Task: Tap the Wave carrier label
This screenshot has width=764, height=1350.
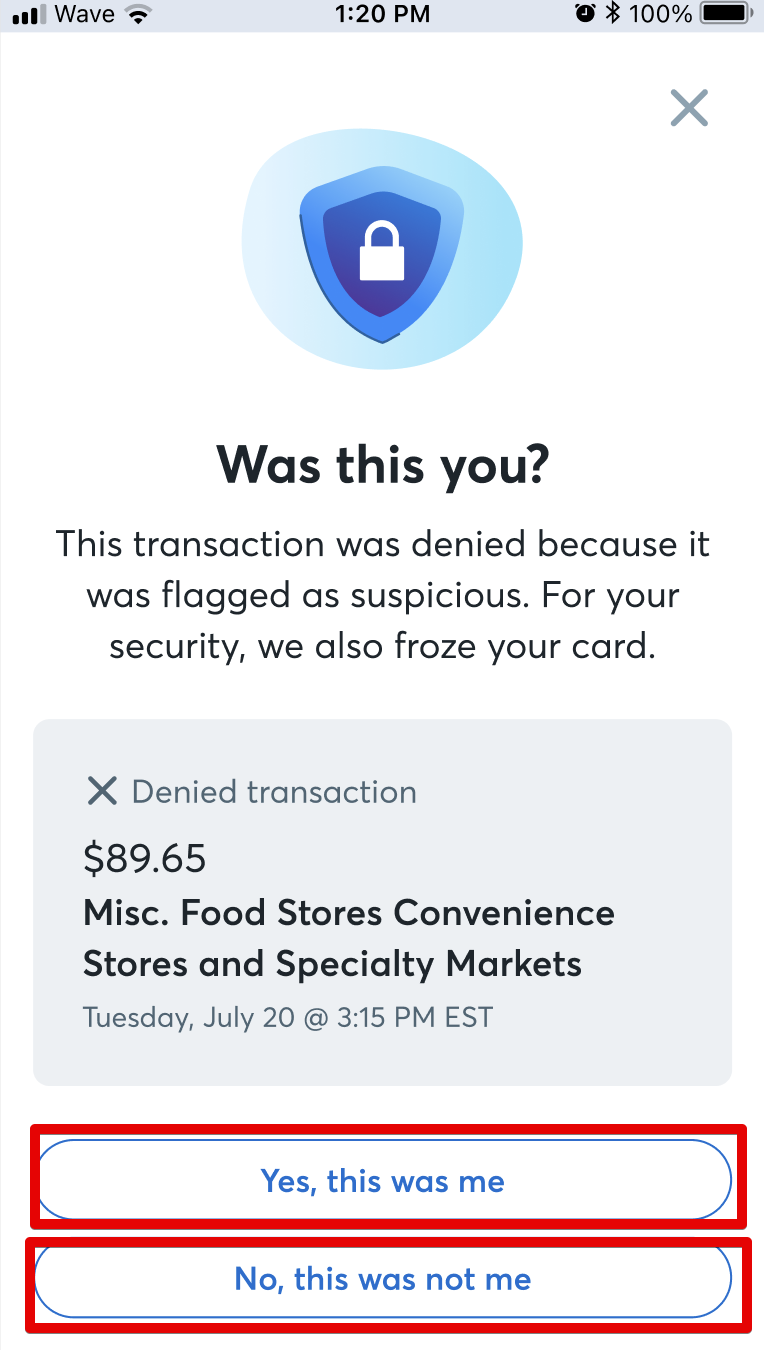Action: [x=84, y=14]
